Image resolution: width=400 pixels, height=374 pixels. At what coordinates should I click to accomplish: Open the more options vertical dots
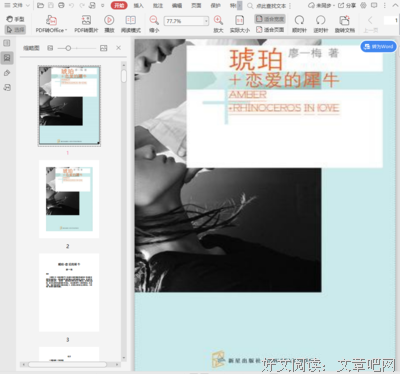(x=385, y=5)
